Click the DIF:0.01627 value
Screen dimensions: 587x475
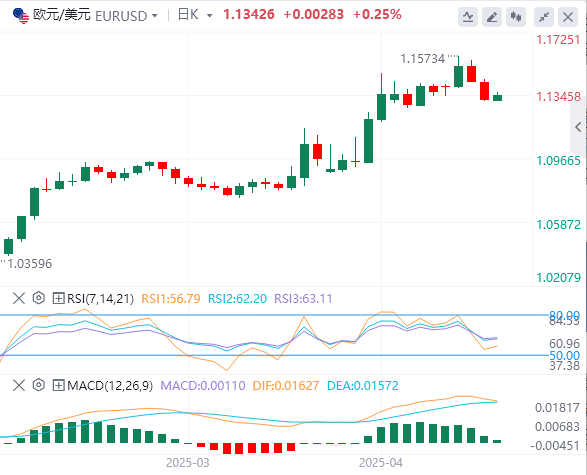[x=286, y=386]
